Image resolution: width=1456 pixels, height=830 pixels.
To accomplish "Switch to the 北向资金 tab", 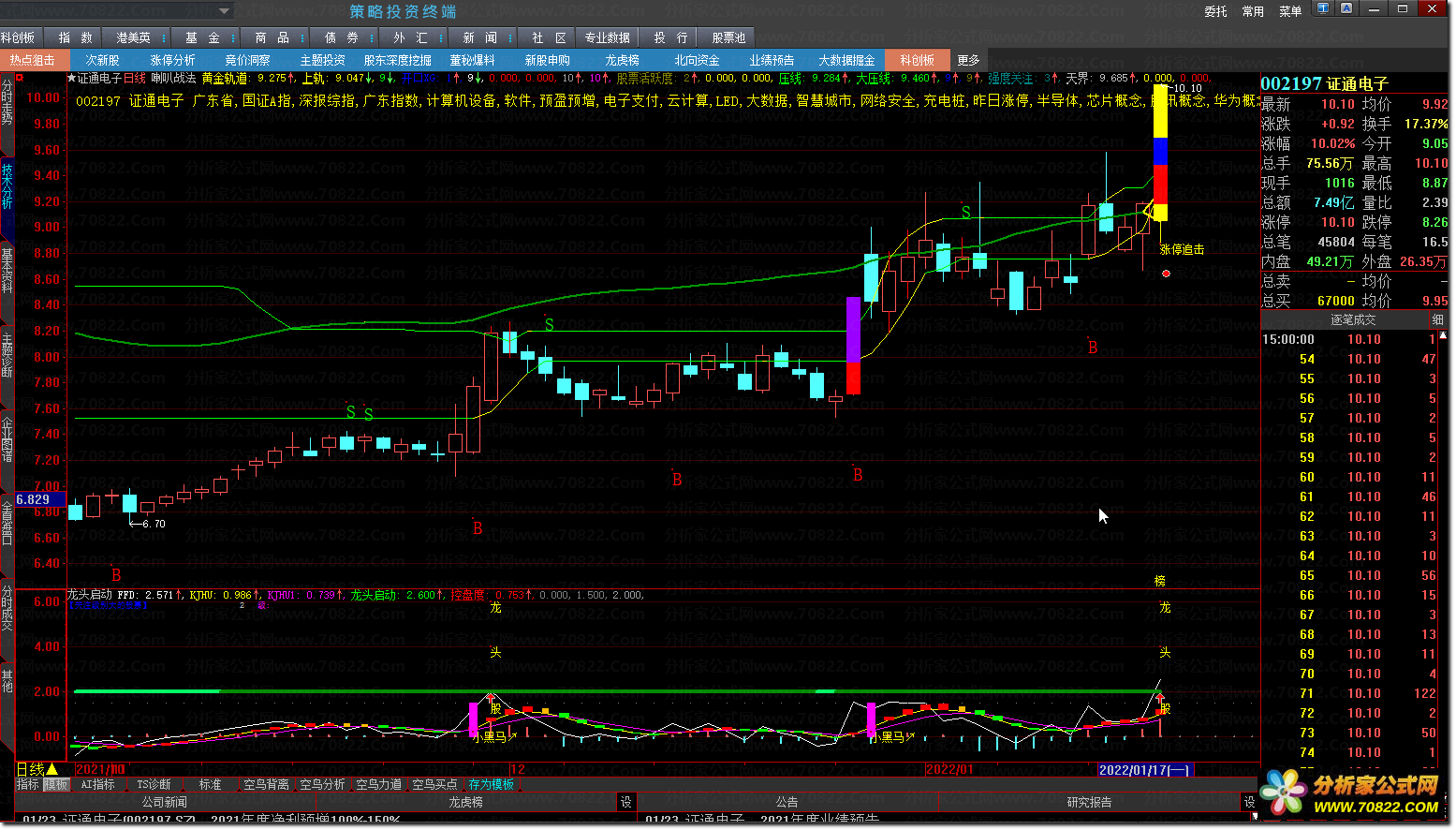I will (x=698, y=60).
